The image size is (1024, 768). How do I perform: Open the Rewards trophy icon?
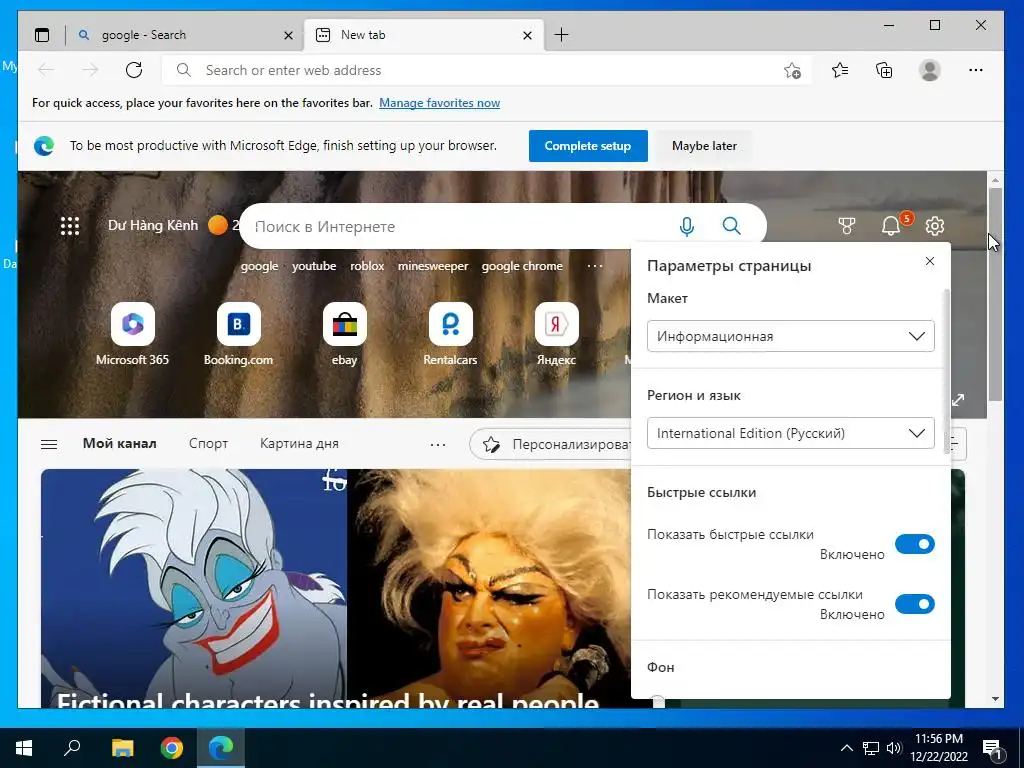[x=846, y=226]
